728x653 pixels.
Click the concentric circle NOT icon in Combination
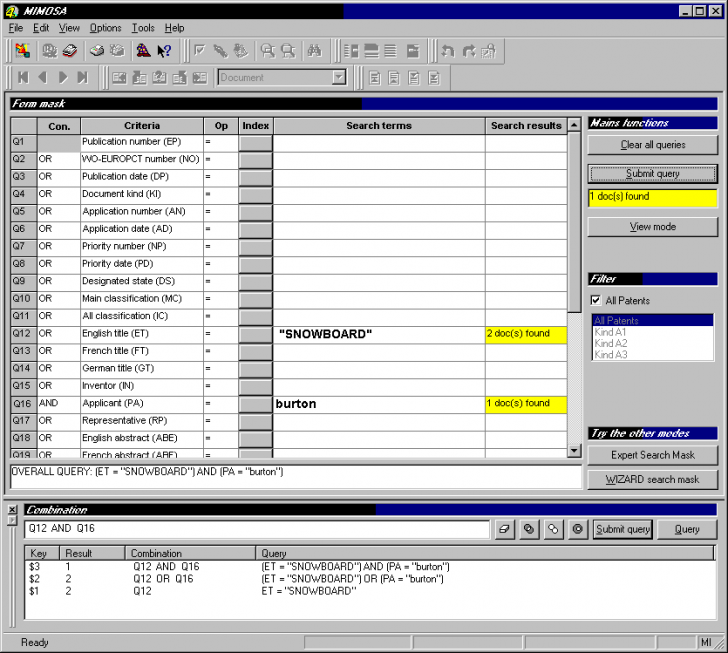[x=578, y=529]
